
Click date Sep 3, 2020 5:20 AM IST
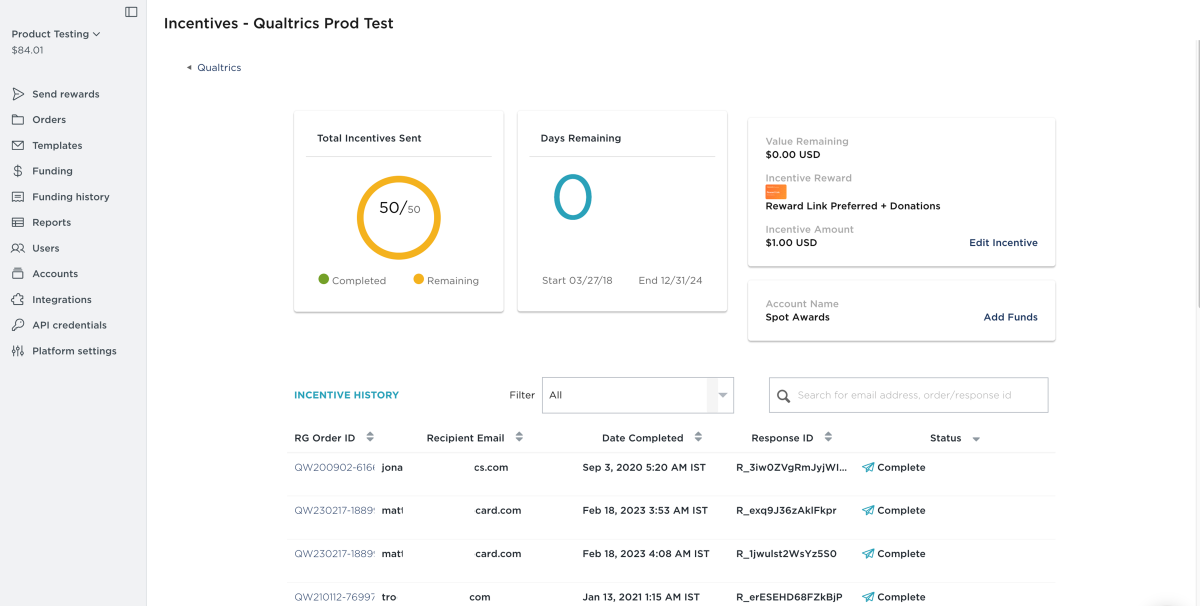[x=645, y=467]
